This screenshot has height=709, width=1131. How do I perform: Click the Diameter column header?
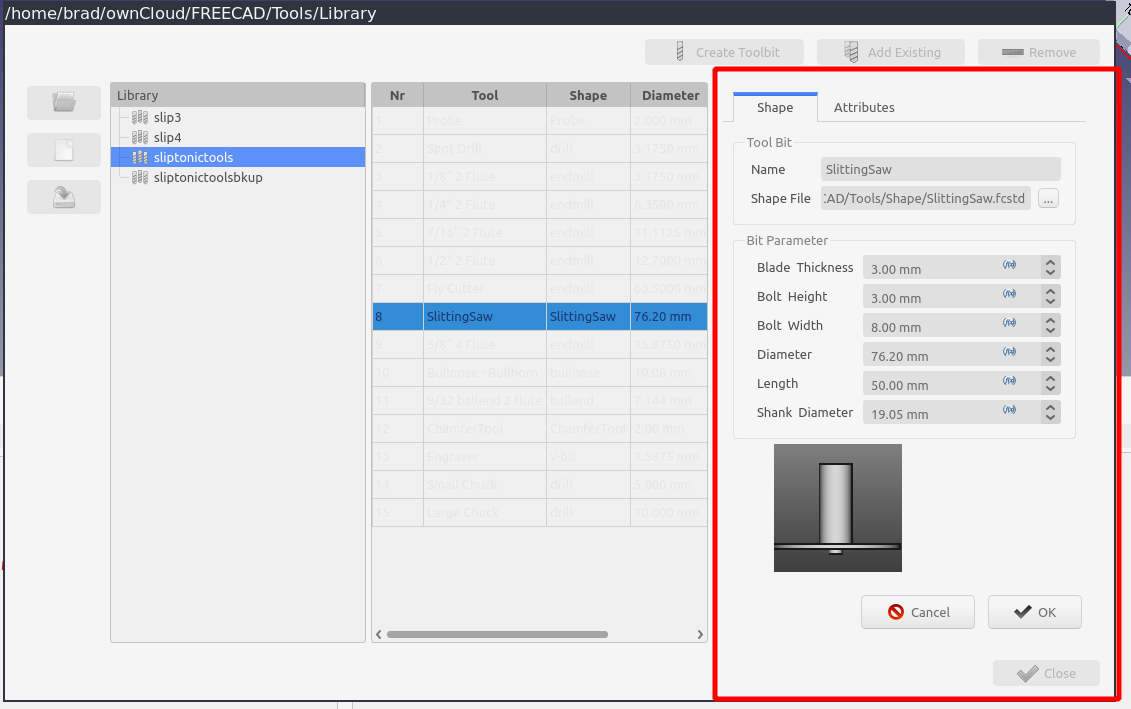pos(669,95)
